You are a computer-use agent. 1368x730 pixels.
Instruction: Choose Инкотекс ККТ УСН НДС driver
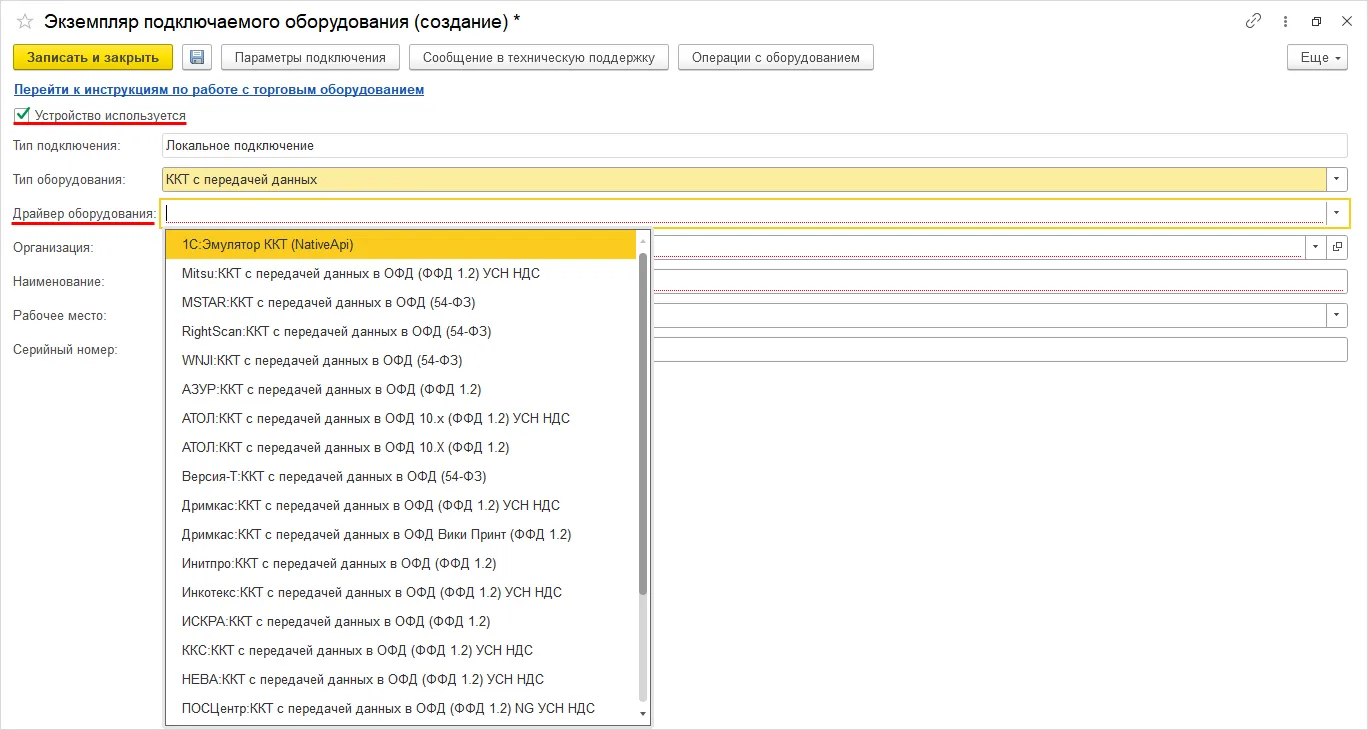click(402, 592)
